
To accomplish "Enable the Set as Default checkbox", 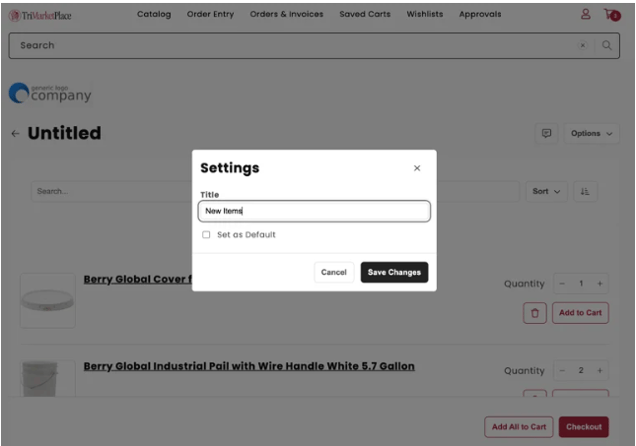I will 206,235.
